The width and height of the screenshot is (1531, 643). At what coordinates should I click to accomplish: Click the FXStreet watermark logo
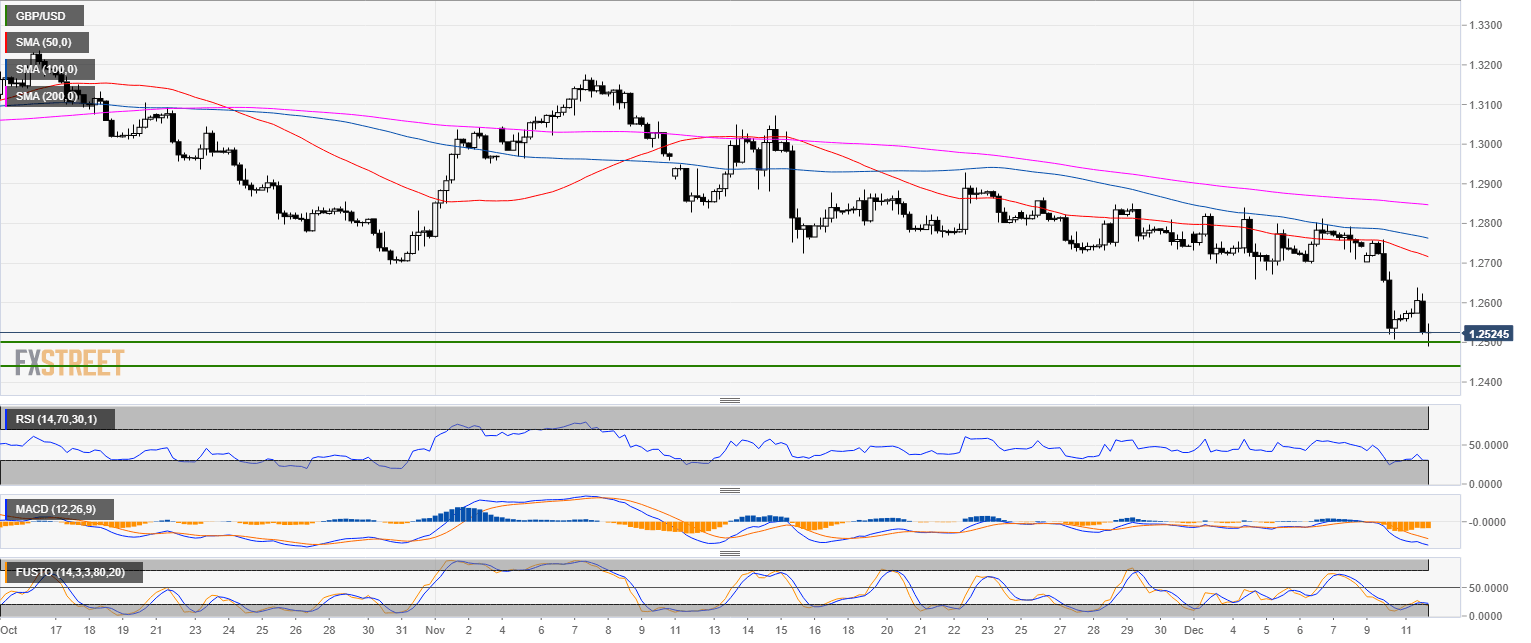(x=69, y=362)
